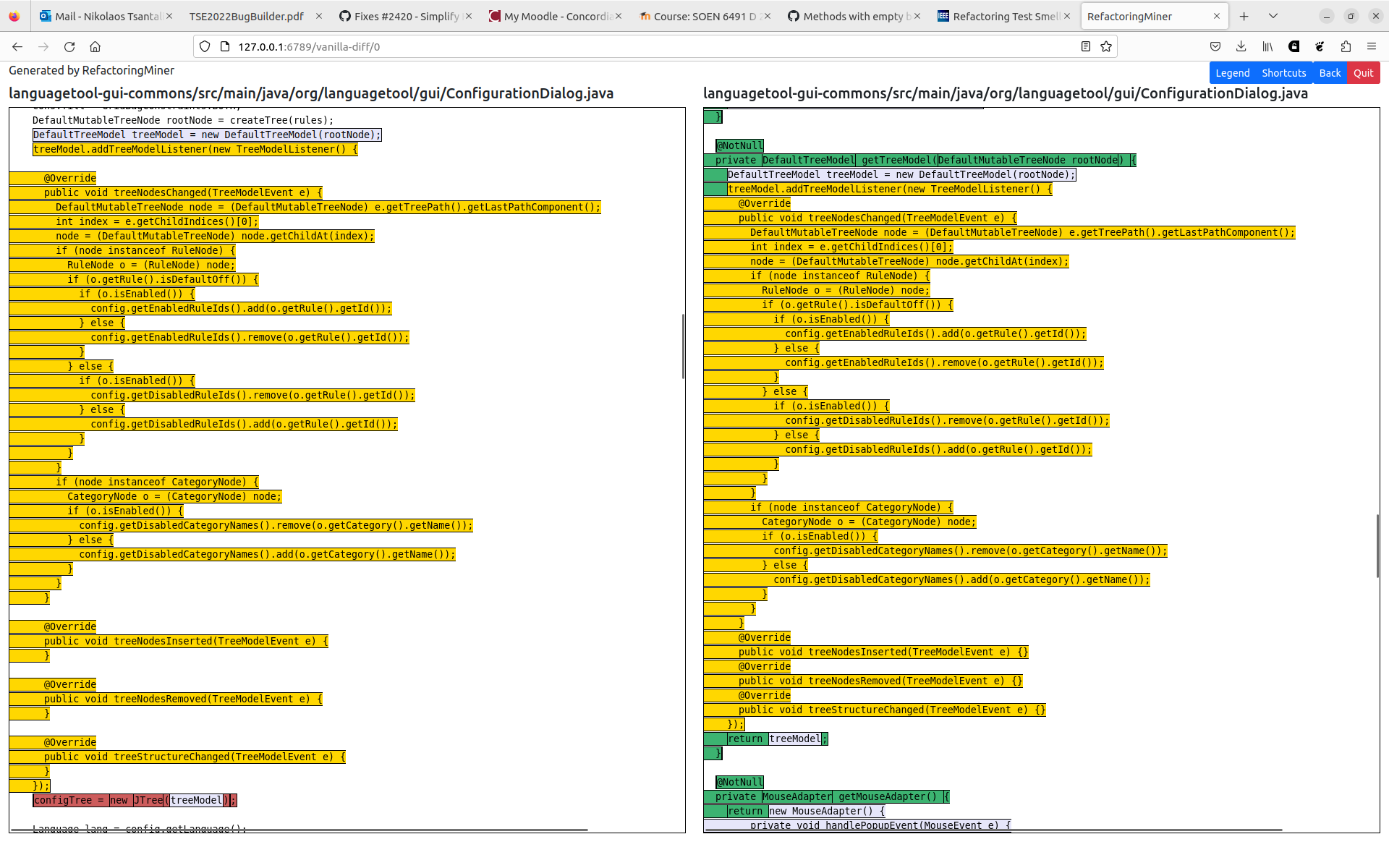Click the Quit button

coord(1364,72)
